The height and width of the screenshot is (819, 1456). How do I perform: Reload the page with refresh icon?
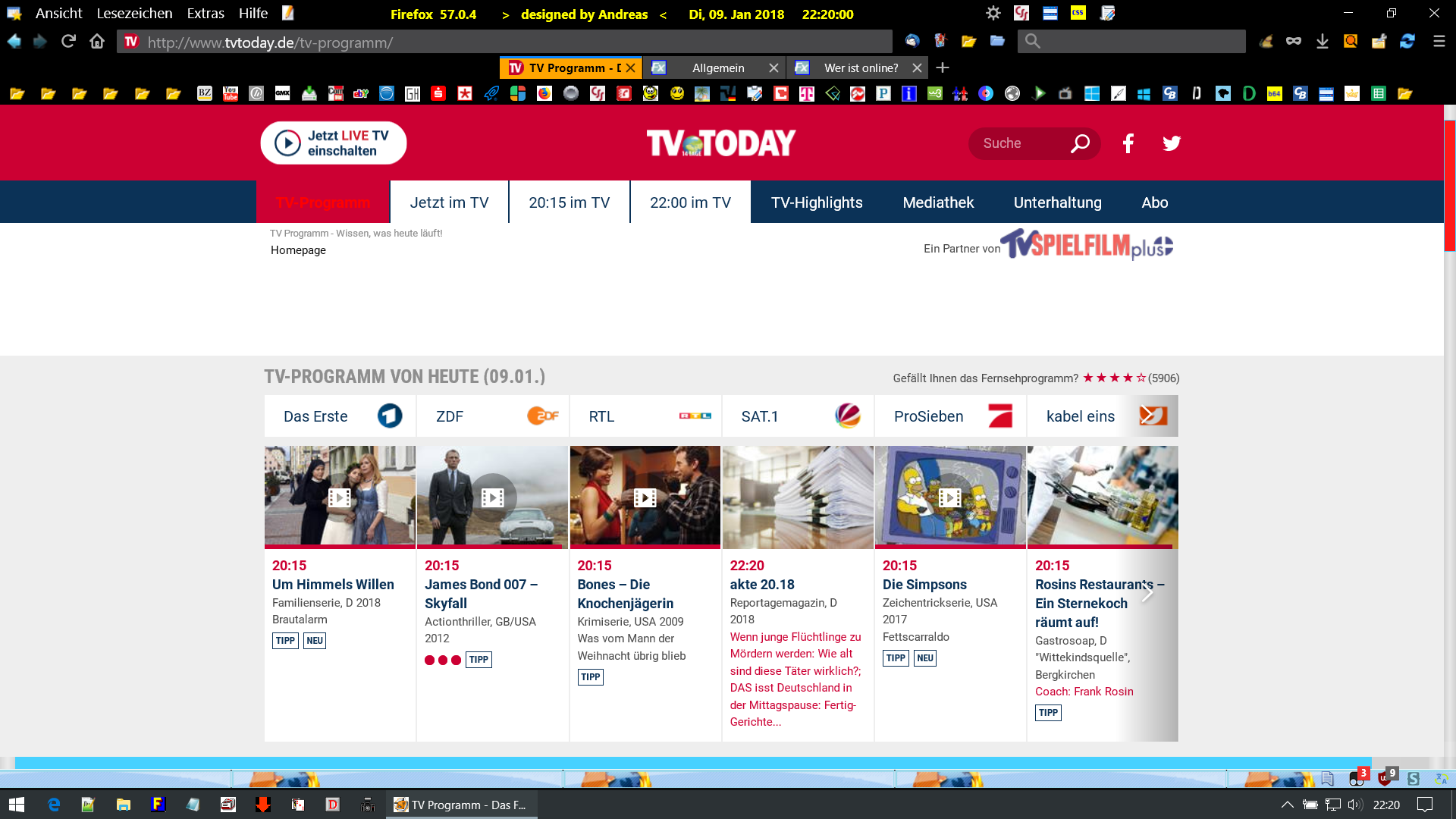point(68,41)
